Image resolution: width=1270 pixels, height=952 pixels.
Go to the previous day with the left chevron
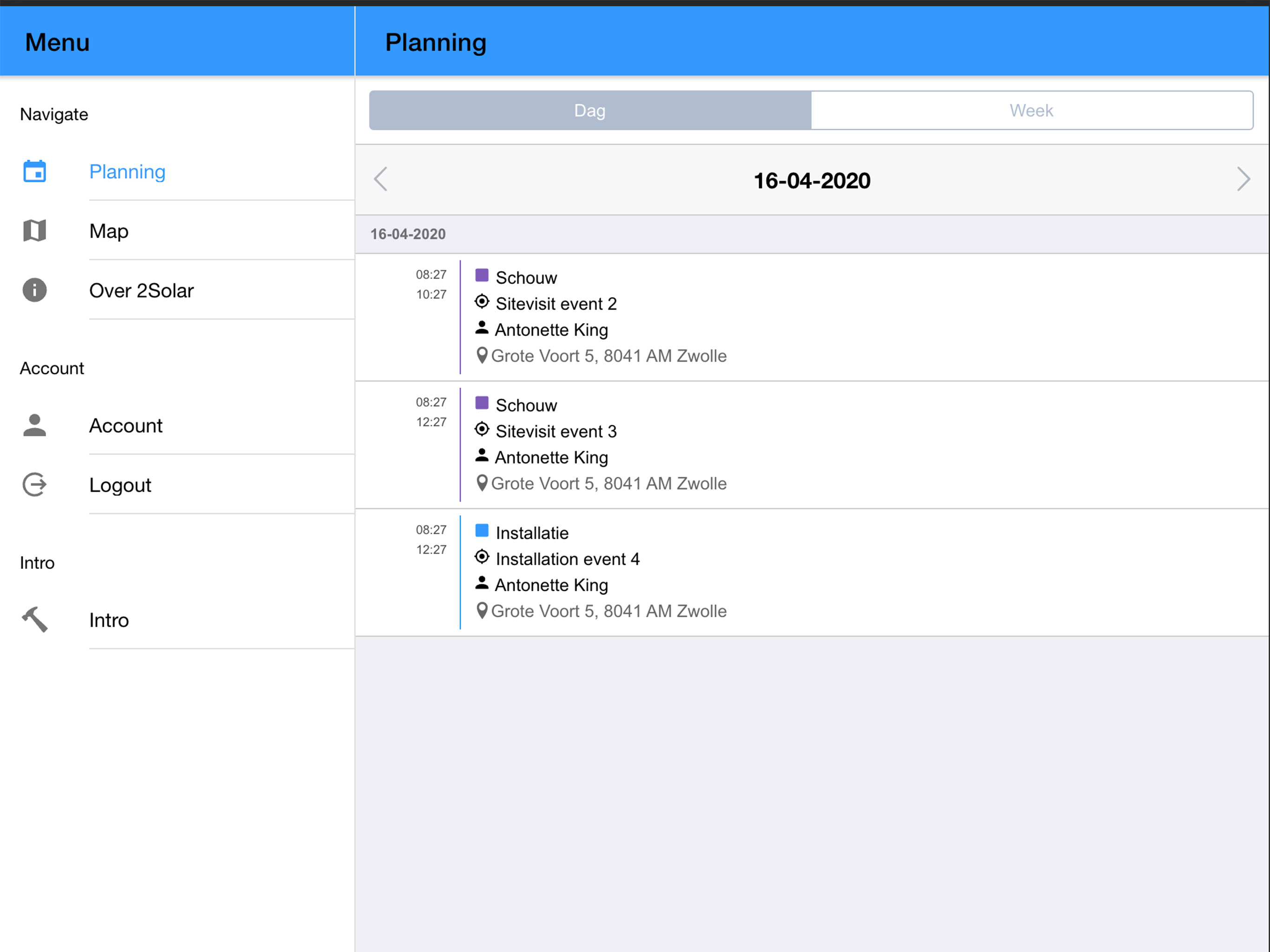coord(381,179)
